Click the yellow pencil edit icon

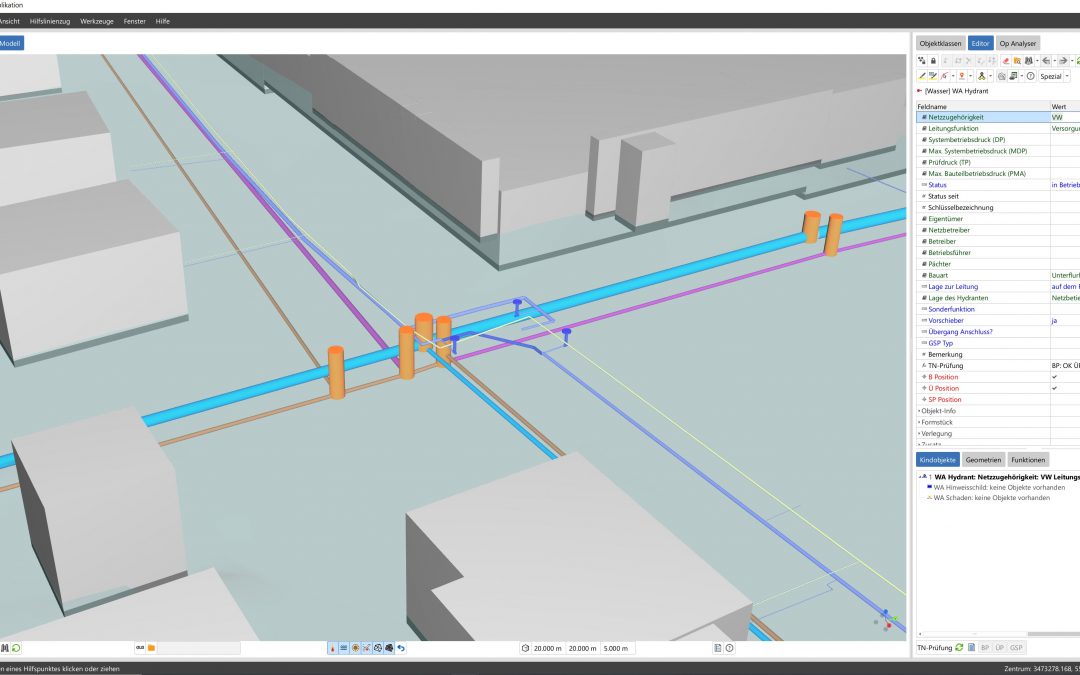point(922,76)
